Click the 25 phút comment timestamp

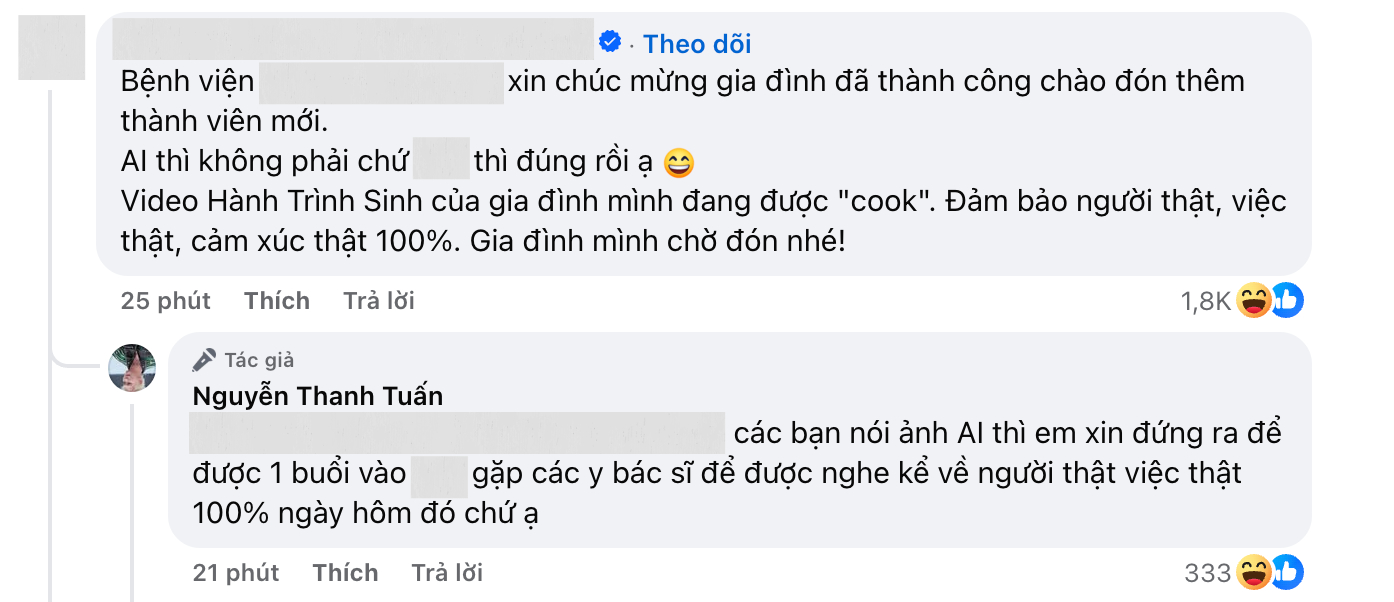165,300
